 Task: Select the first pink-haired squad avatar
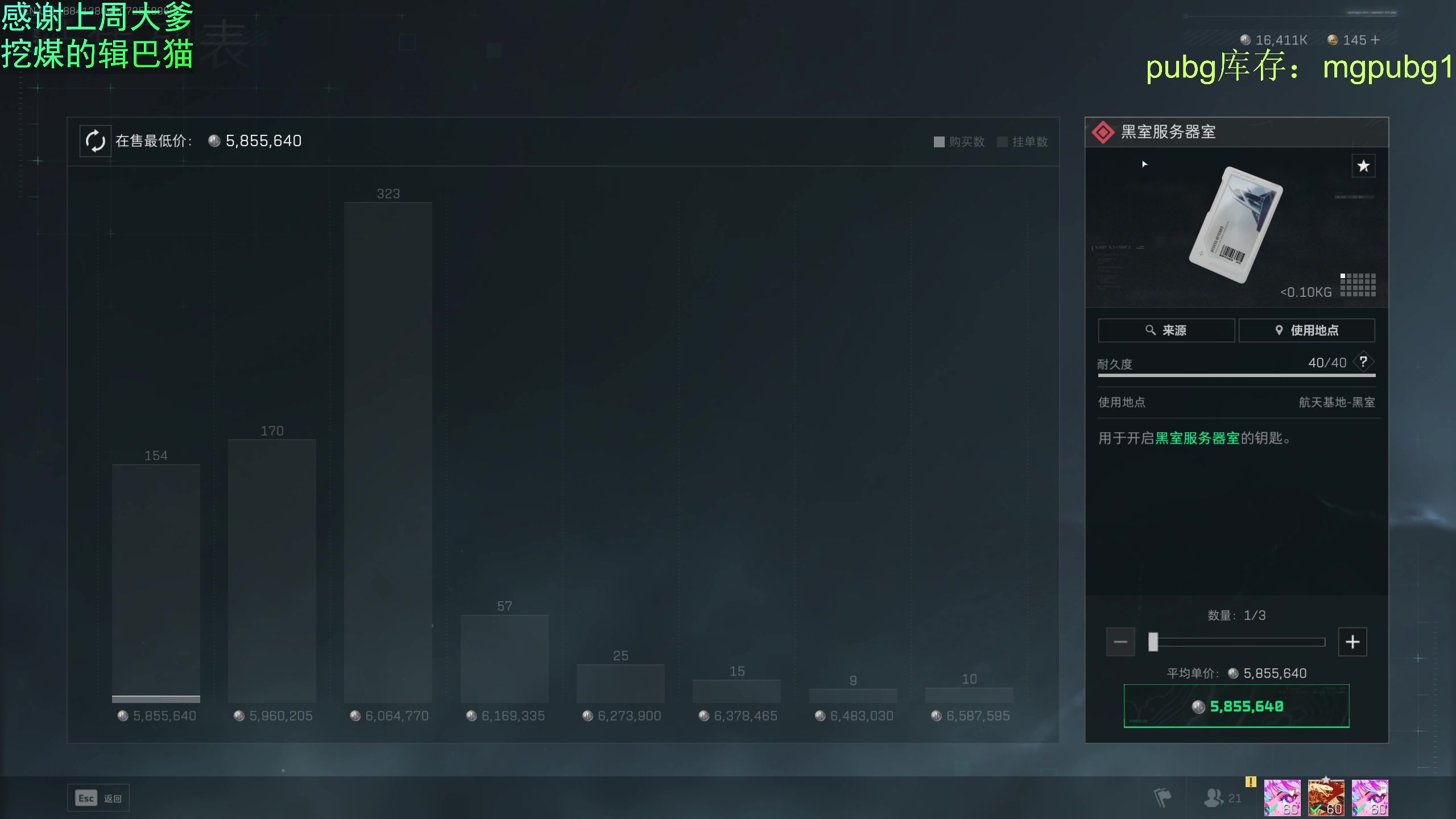click(x=1282, y=797)
